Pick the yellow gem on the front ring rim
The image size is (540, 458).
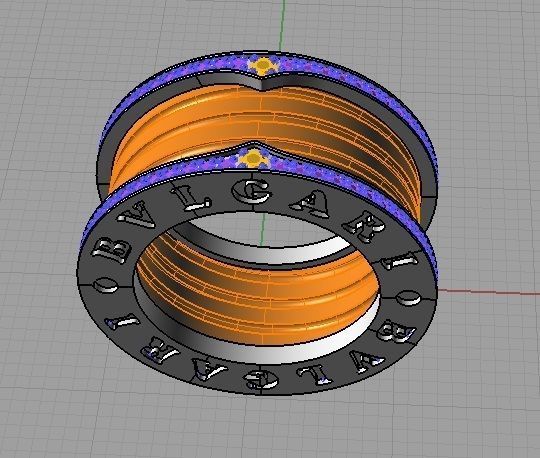253,158
